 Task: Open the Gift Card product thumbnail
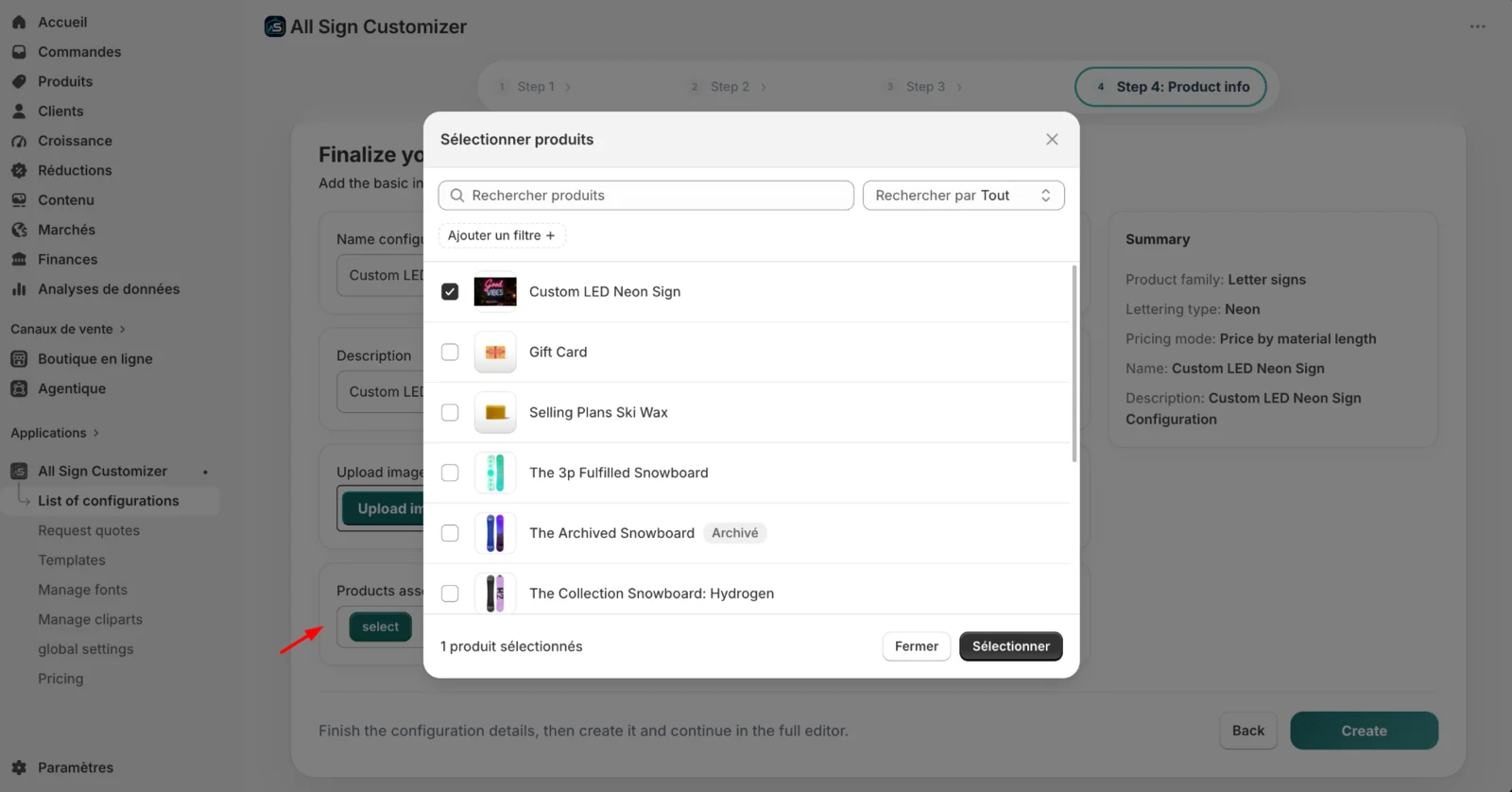pyautogui.click(x=495, y=353)
